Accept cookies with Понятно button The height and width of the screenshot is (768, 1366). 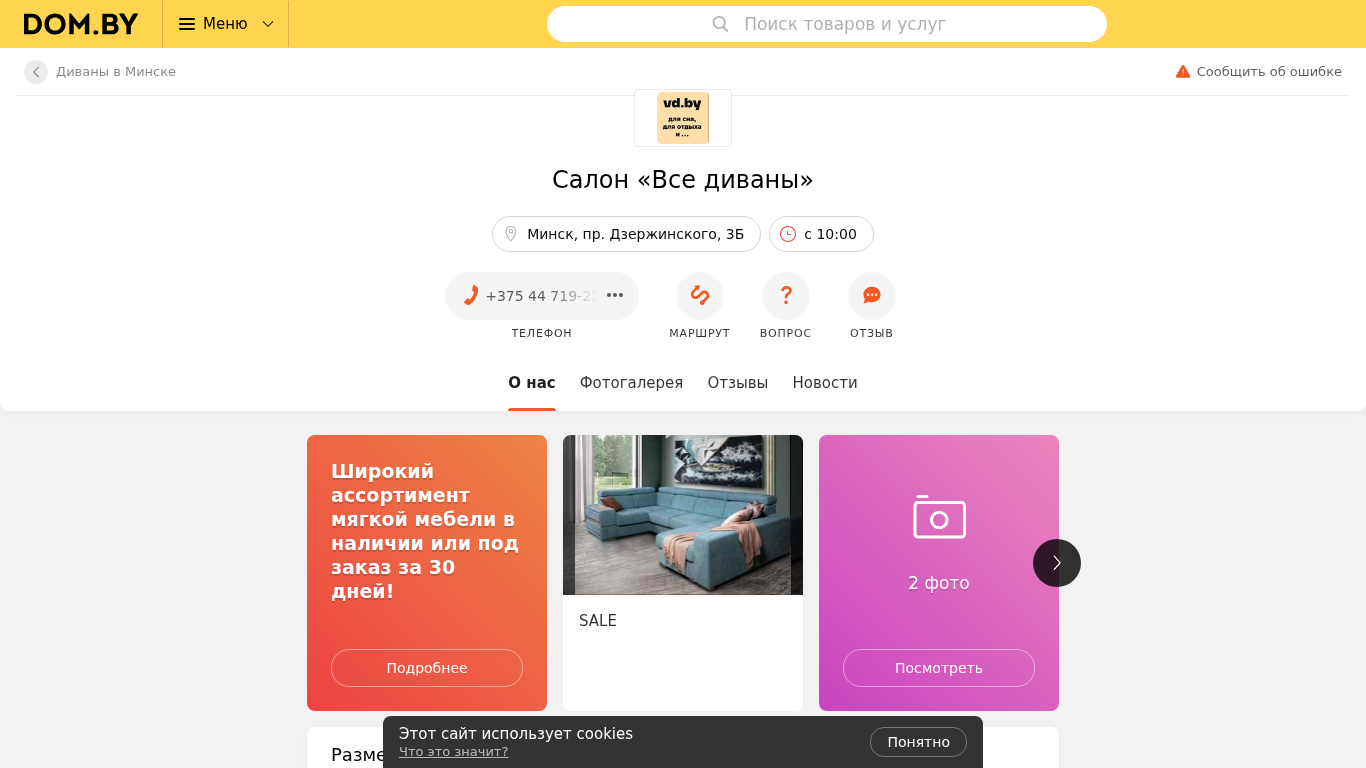coord(918,742)
